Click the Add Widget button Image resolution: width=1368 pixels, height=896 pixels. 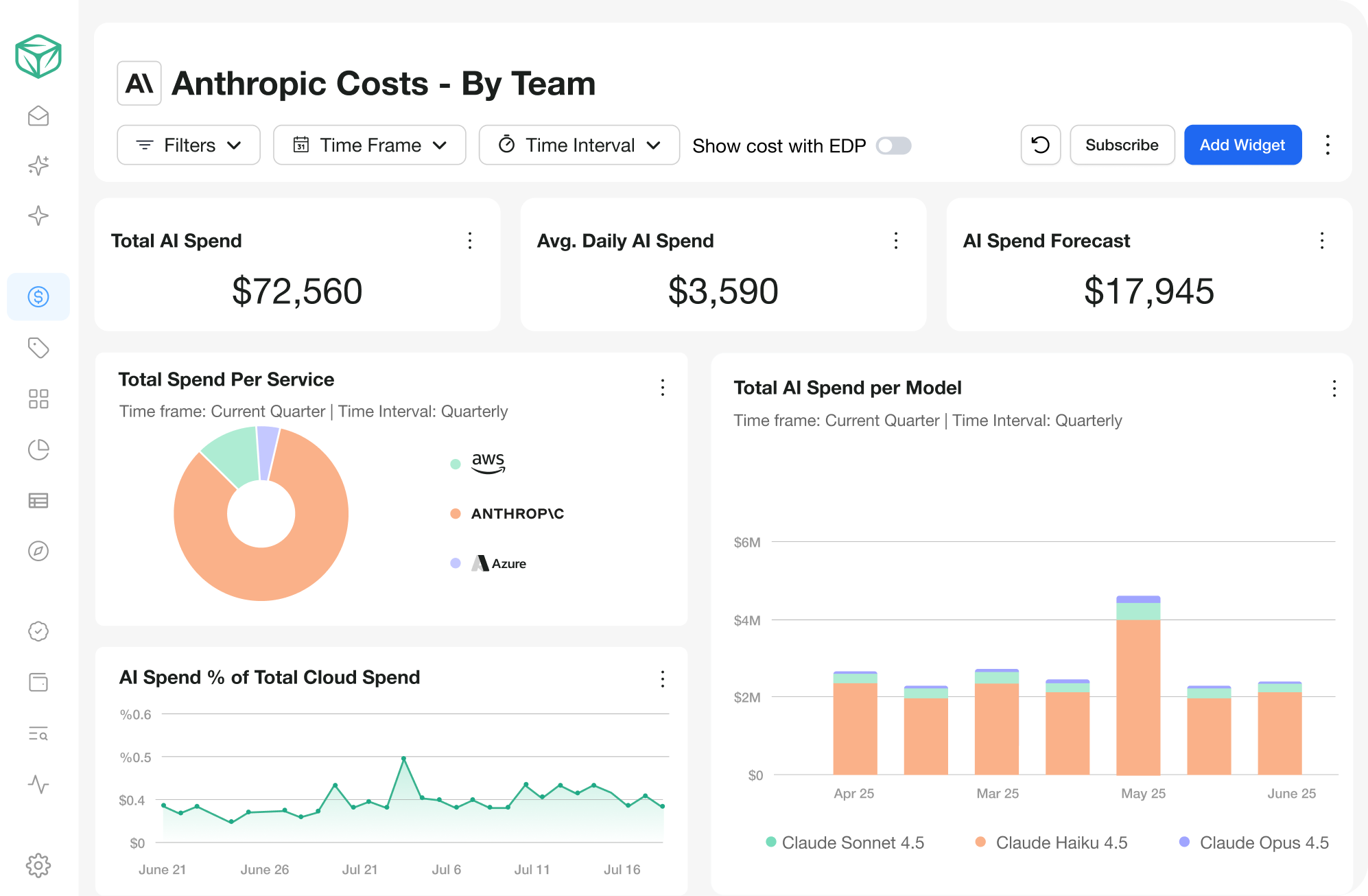pos(1242,145)
